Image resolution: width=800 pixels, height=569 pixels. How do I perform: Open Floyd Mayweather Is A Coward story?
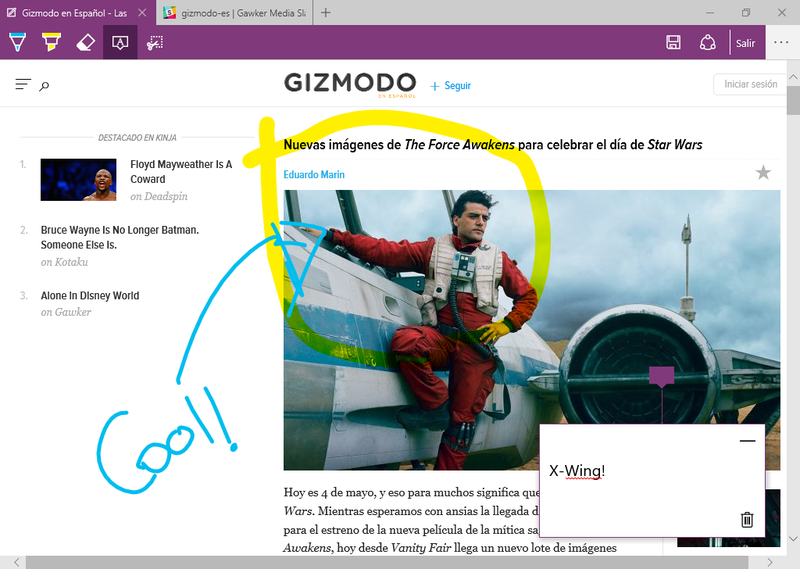[181, 171]
